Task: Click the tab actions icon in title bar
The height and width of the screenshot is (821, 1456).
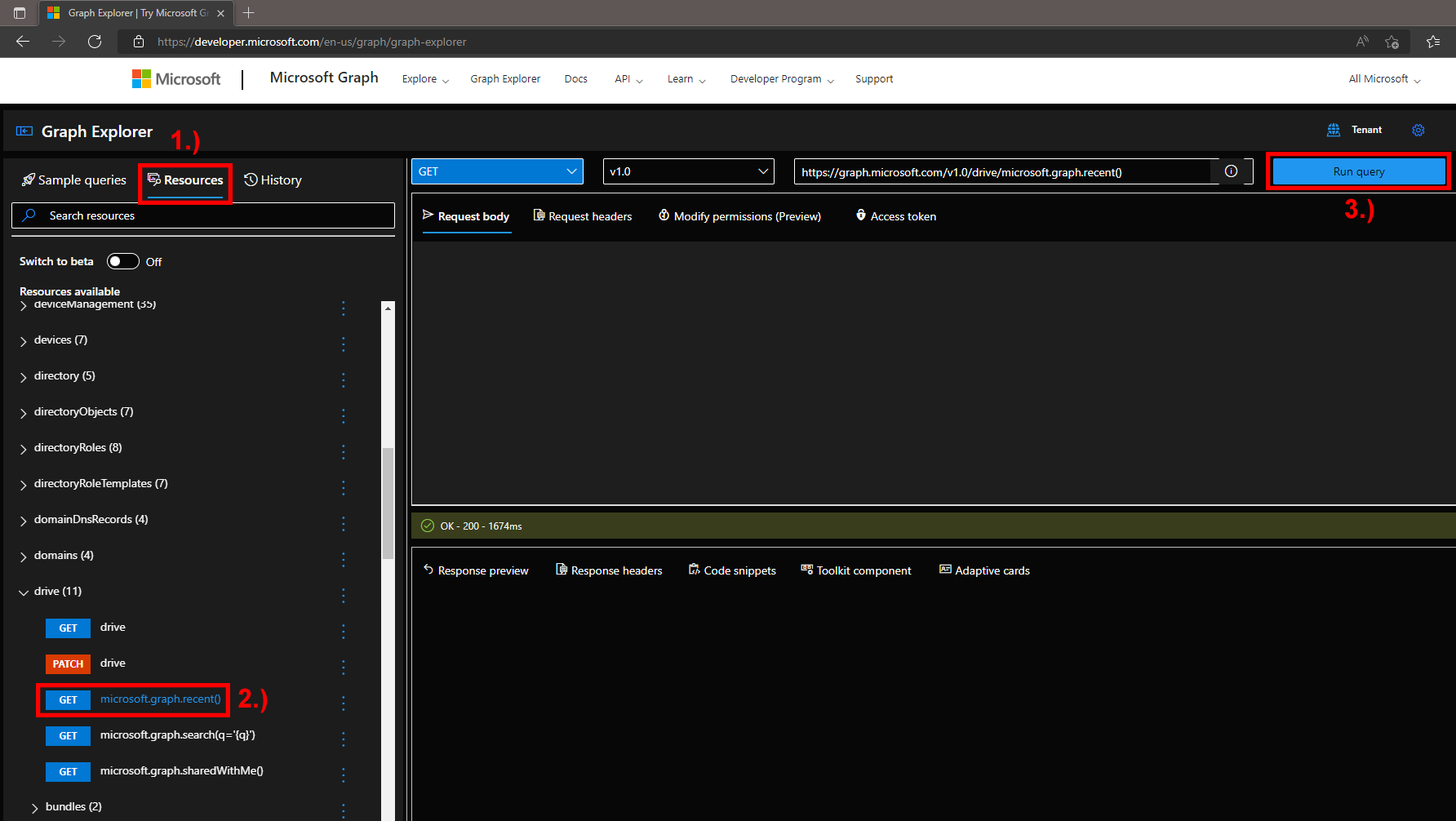Action: (x=20, y=13)
